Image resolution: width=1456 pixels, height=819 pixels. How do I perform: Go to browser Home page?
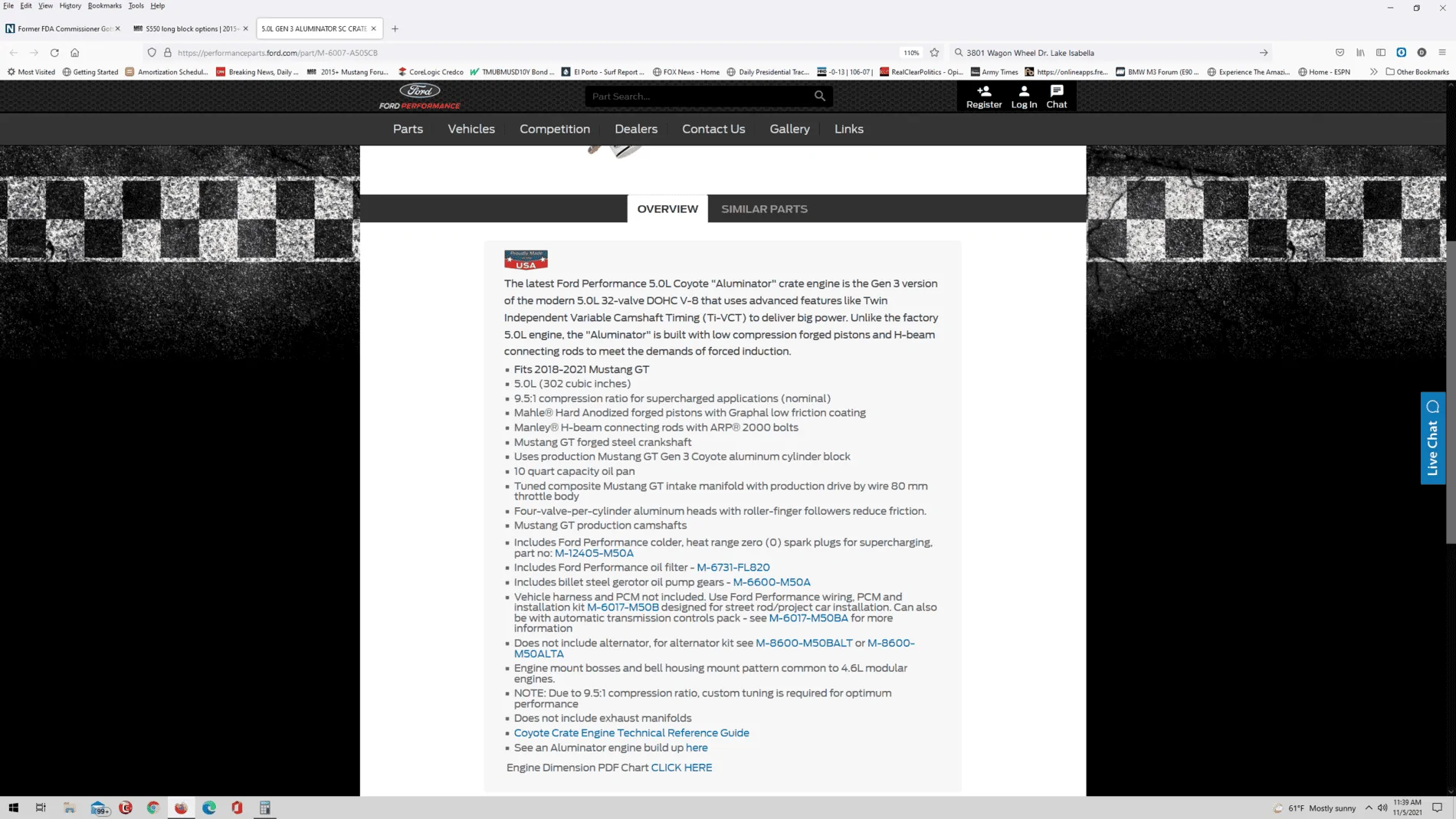[74, 53]
